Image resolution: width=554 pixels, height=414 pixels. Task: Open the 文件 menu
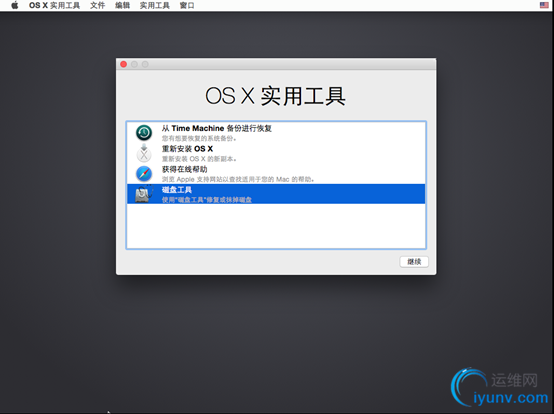tap(98, 5)
